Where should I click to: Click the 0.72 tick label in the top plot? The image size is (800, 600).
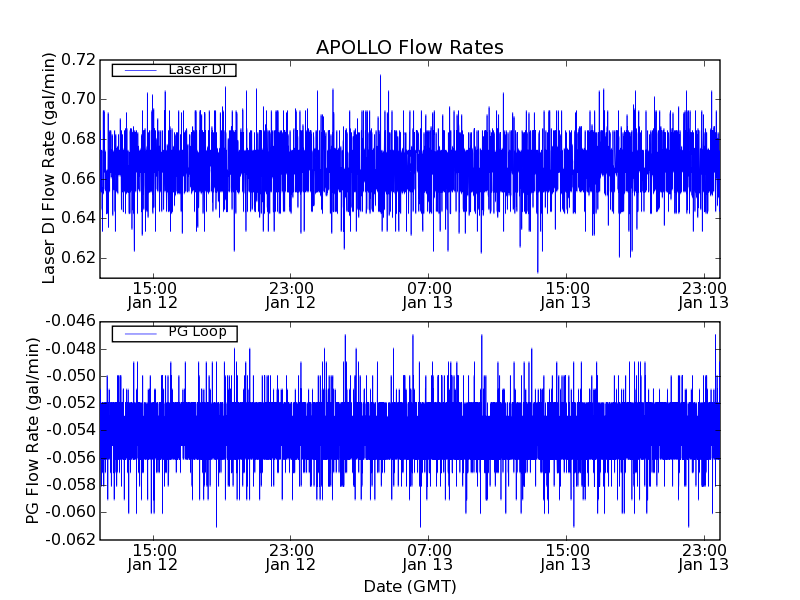click(x=79, y=60)
